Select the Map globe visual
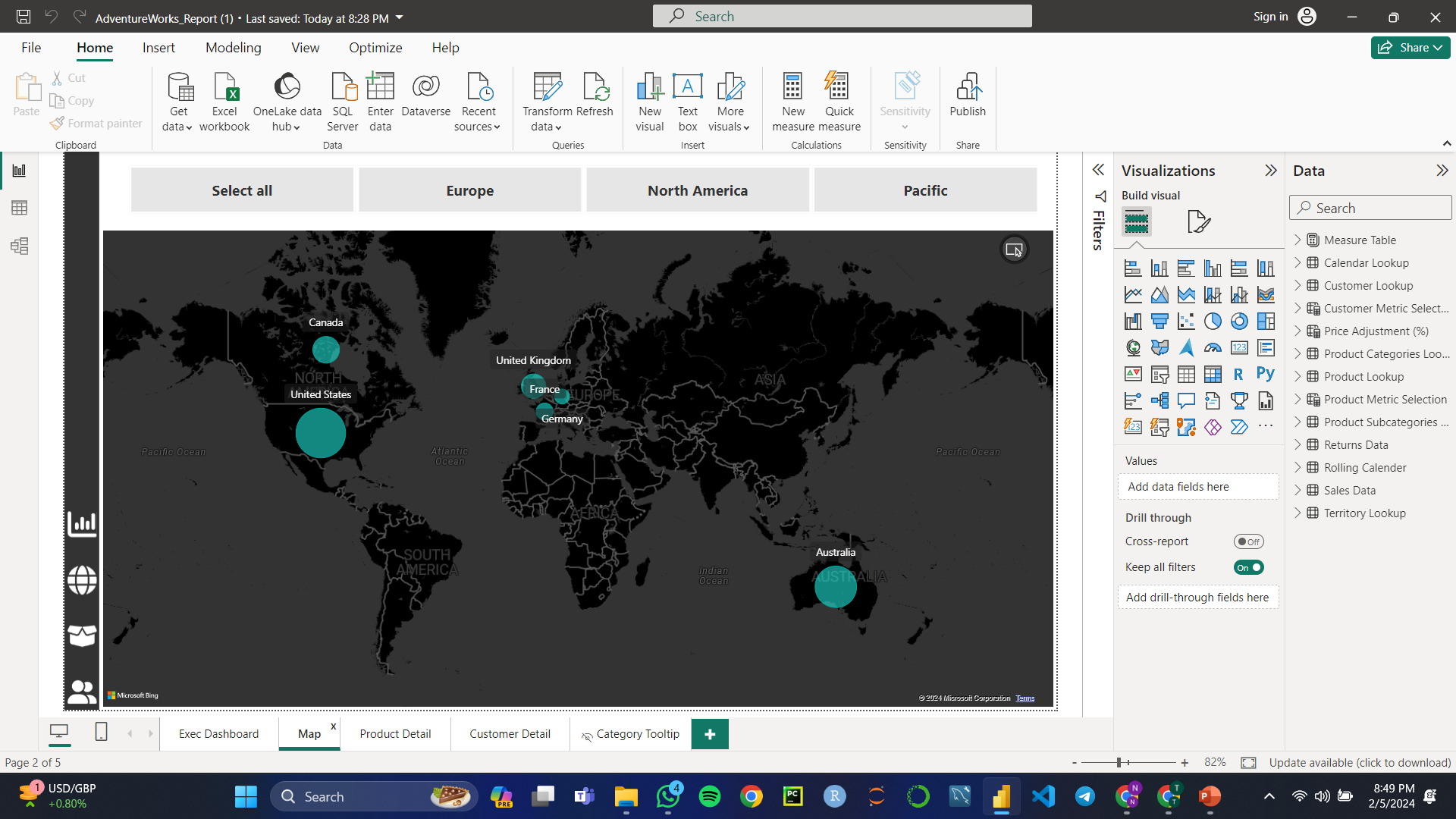The height and width of the screenshot is (819, 1456). click(x=1133, y=348)
